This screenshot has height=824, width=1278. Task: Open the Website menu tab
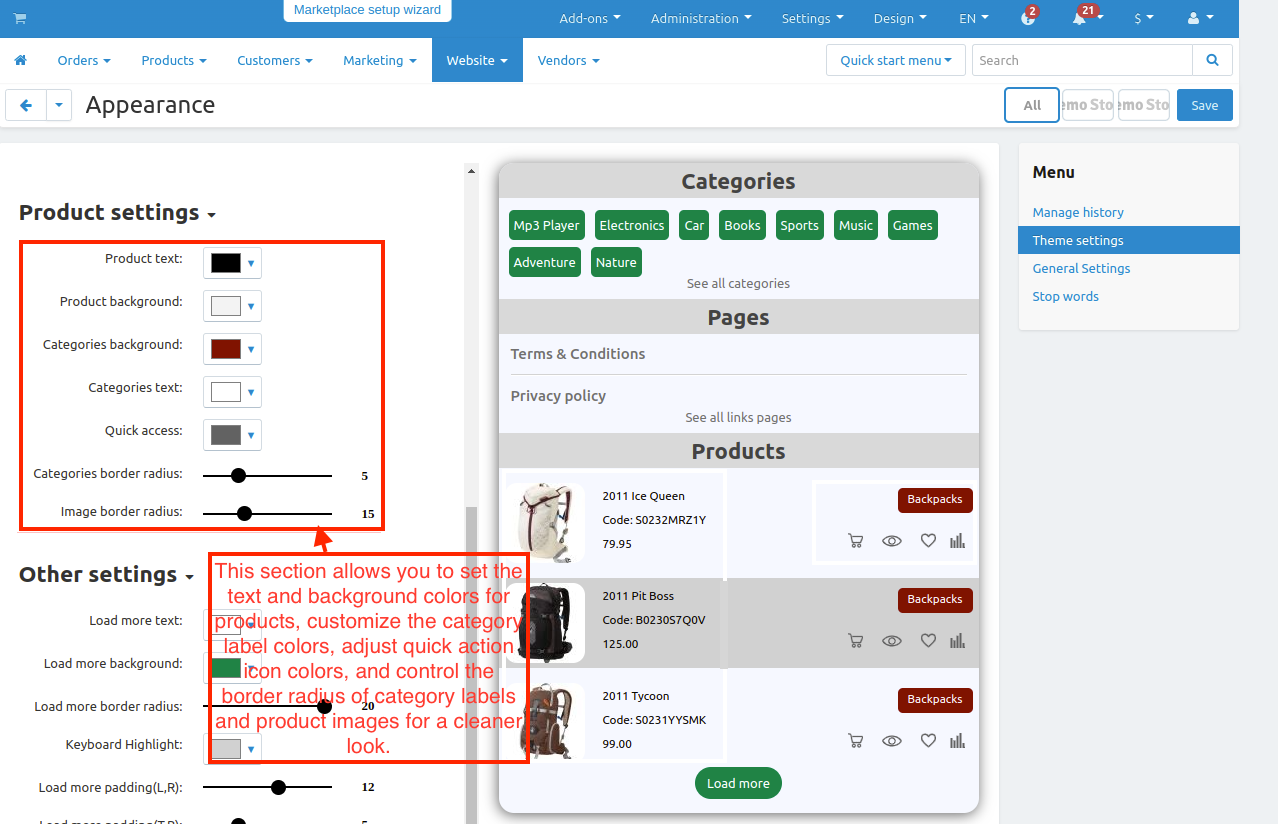(x=476, y=61)
